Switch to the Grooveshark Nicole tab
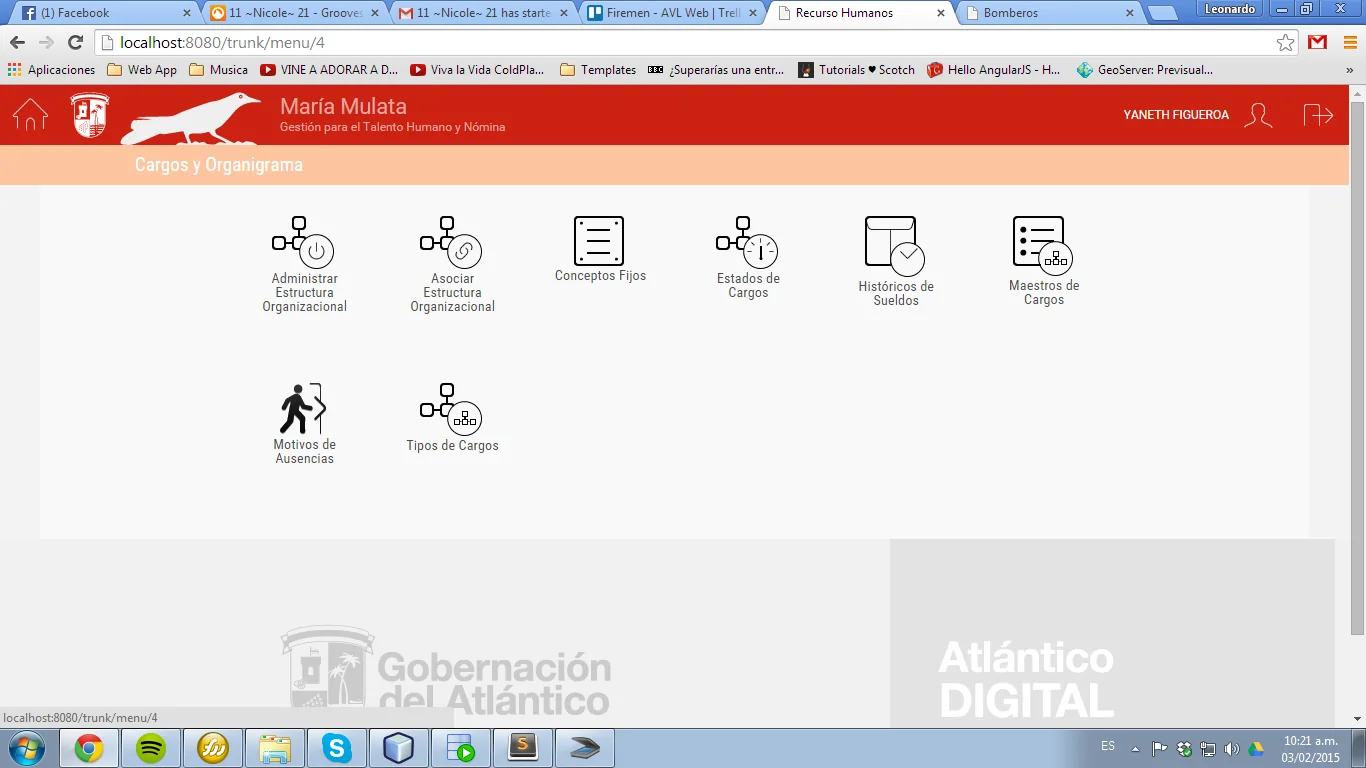Screen dimensions: 1366x768 click(x=293, y=13)
